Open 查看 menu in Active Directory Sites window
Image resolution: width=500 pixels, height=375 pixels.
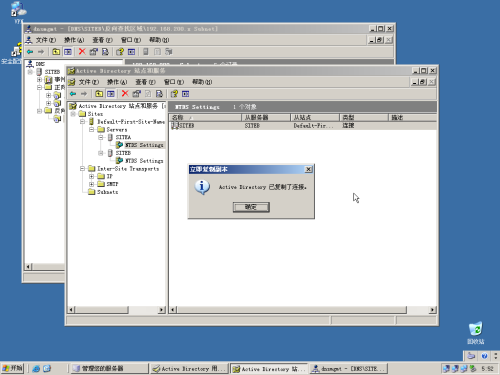click(x=145, y=82)
